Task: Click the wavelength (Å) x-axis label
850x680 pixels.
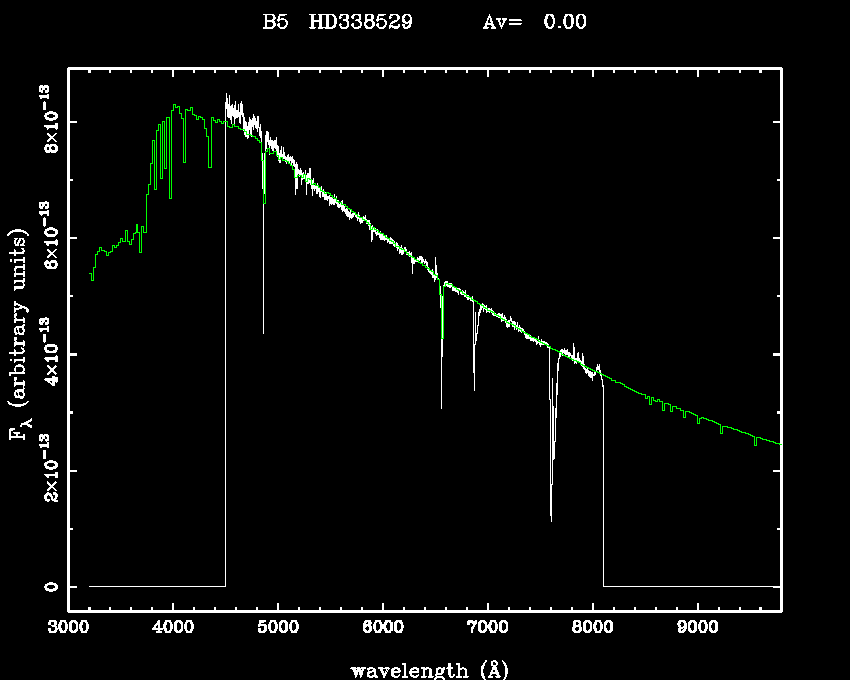Action: tap(424, 669)
